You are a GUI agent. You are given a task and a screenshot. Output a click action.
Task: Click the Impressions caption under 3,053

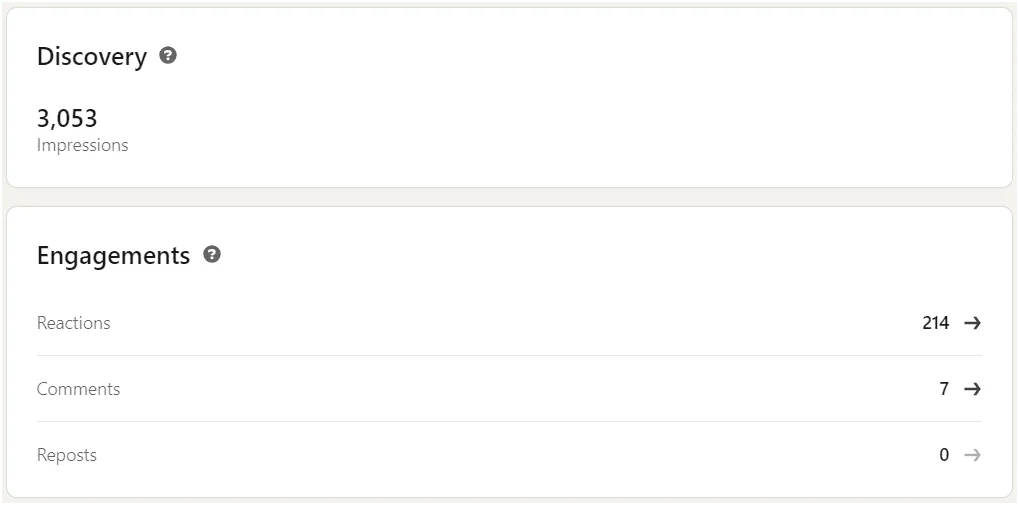(83, 145)
